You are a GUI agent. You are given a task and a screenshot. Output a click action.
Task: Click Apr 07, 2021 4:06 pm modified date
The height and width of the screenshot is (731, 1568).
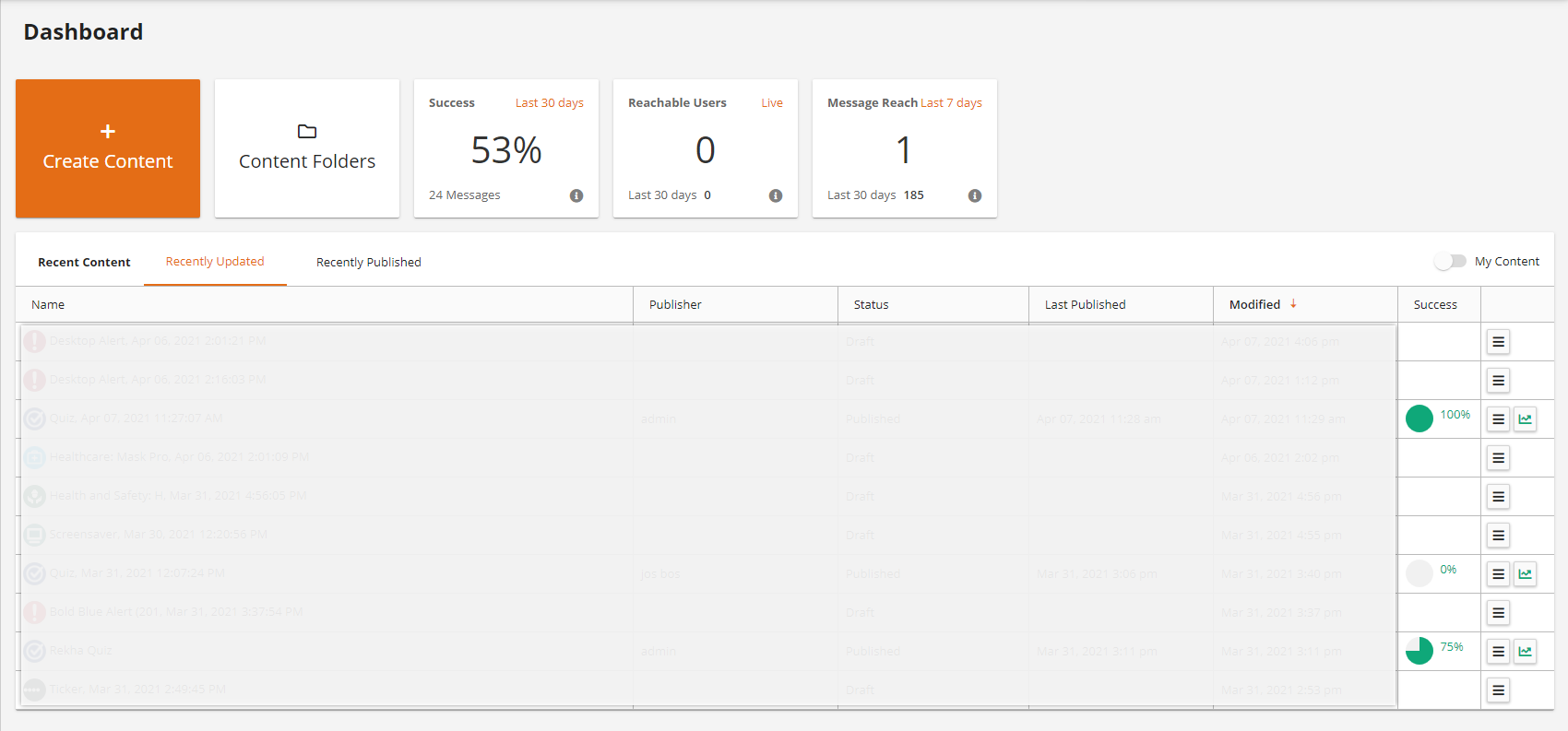click(x=1280, y=342)
